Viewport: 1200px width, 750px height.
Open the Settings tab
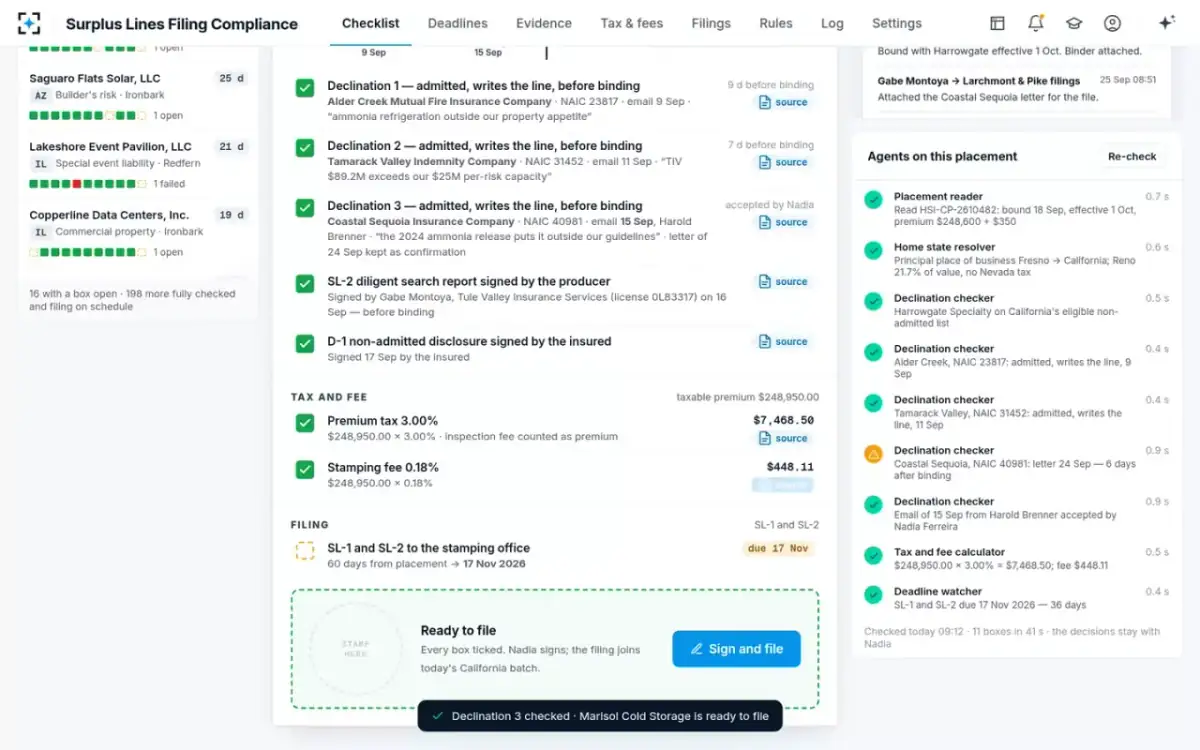pos(897,23)
